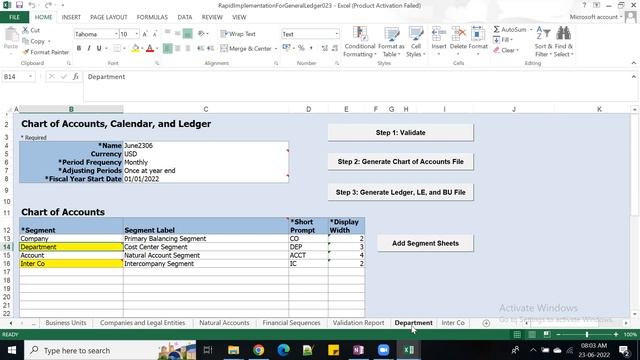The height and width of the screenshot is (360, 640).
Task: Add a new sheet with the plus icon
Action: coord(486,323)
